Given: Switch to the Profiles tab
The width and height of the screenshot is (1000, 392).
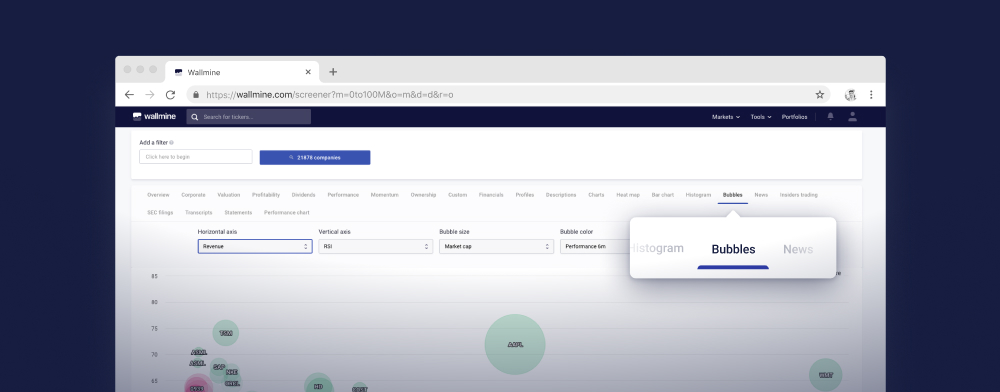Looking at the screenshot, I should tap(525, 195).
